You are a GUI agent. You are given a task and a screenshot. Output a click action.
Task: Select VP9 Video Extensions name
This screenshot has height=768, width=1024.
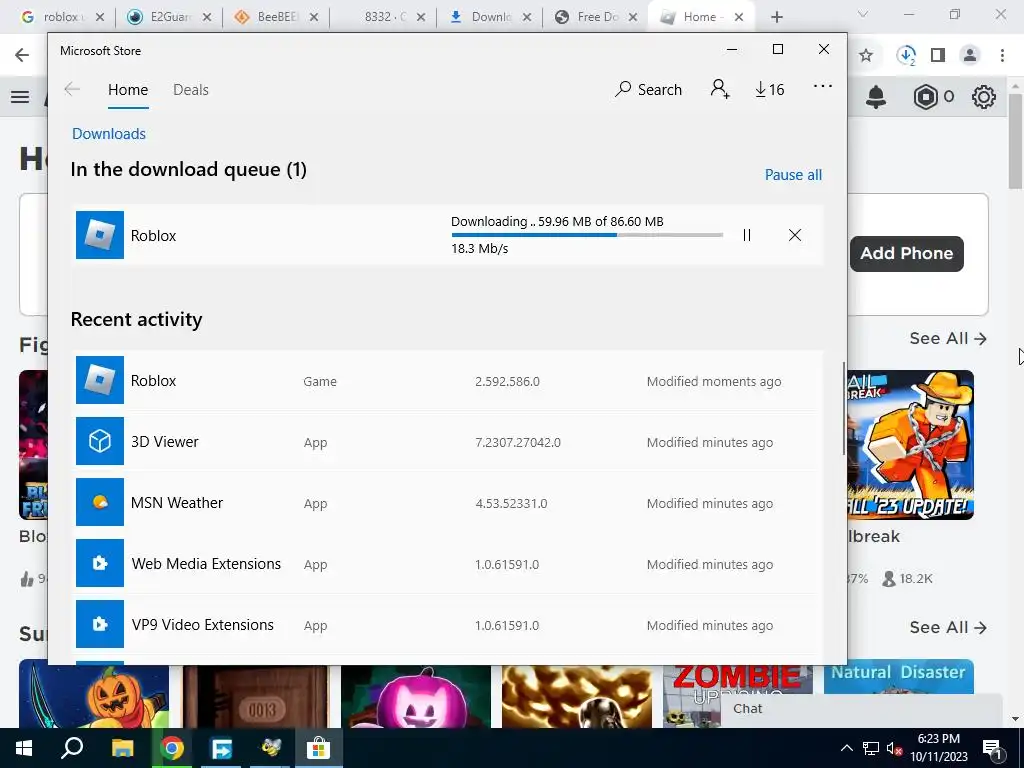202,625
